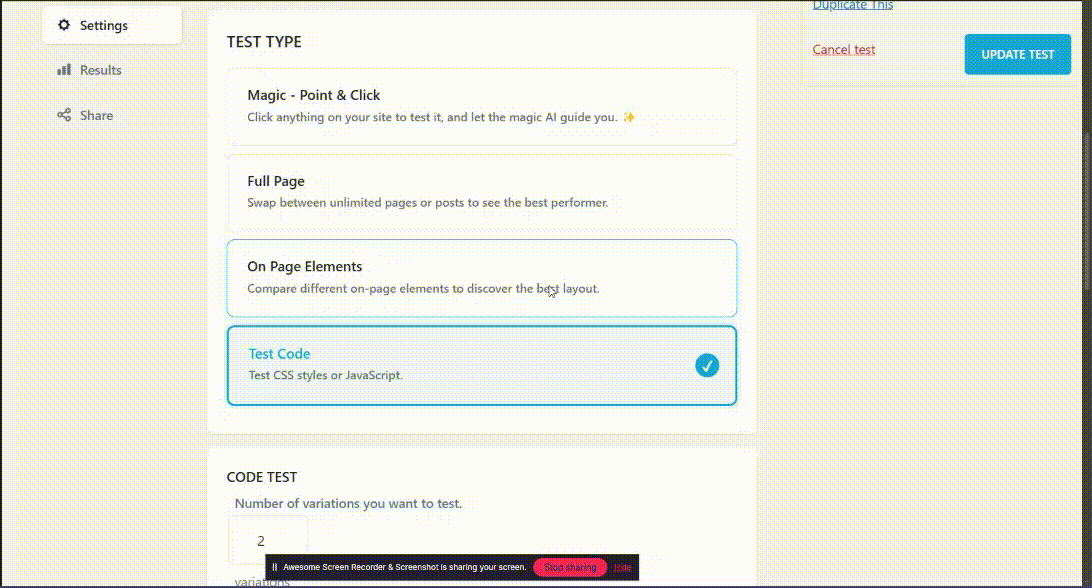1092x588 pixels.
Task: Open the Share section
Action: (x=96, y=115)
